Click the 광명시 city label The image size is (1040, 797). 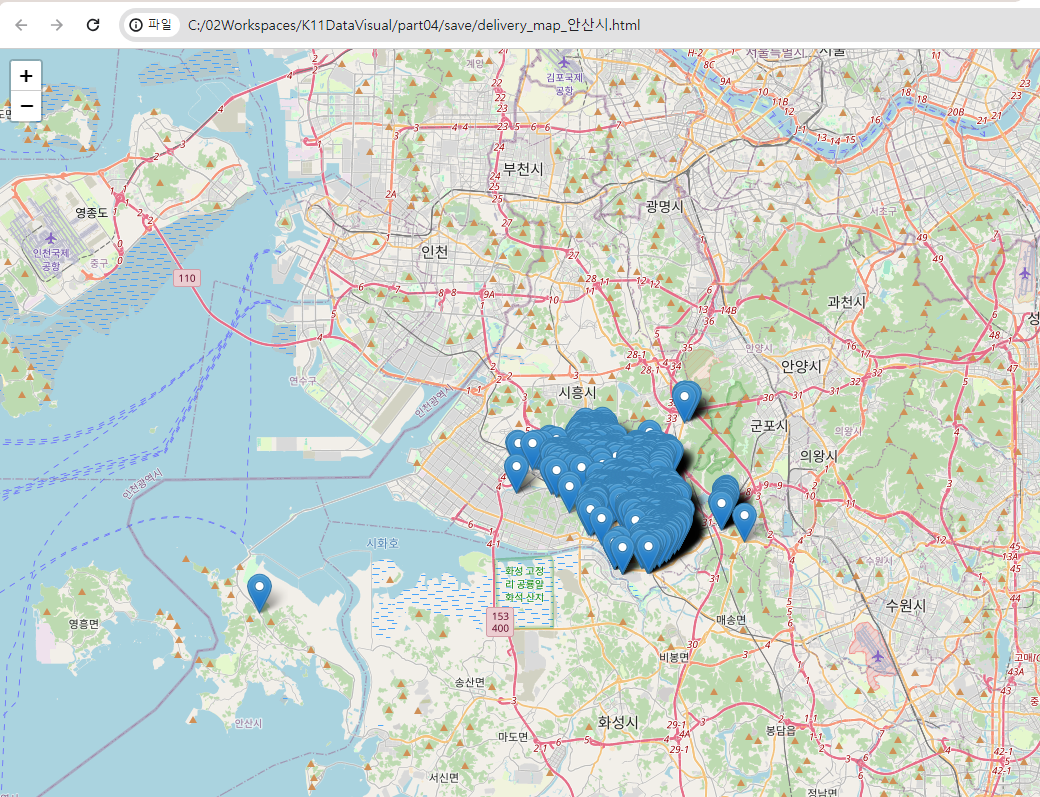pyautogui.click(x=664, y=206)
